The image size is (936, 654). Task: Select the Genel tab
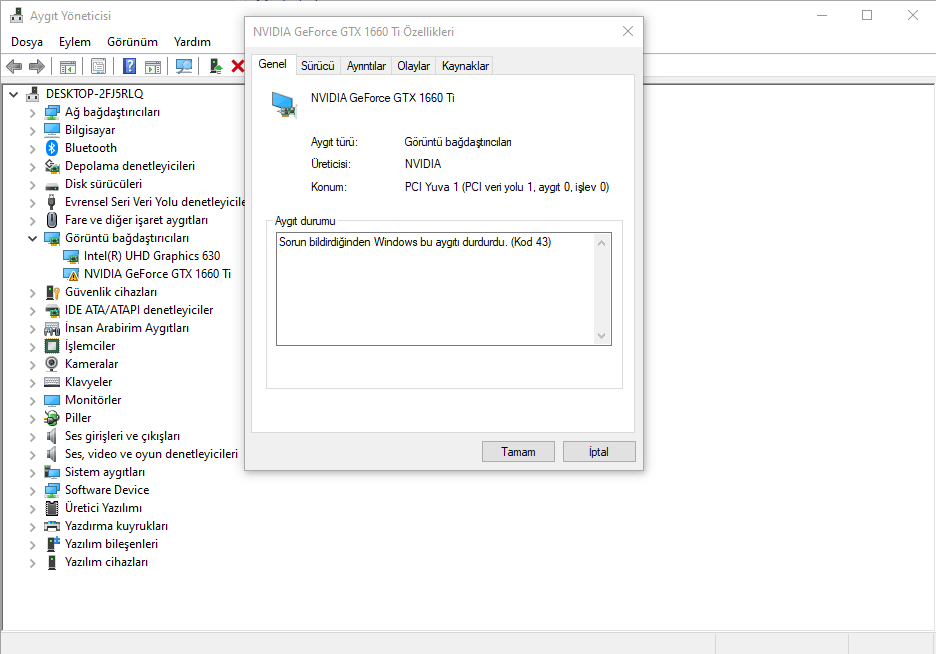273,64
